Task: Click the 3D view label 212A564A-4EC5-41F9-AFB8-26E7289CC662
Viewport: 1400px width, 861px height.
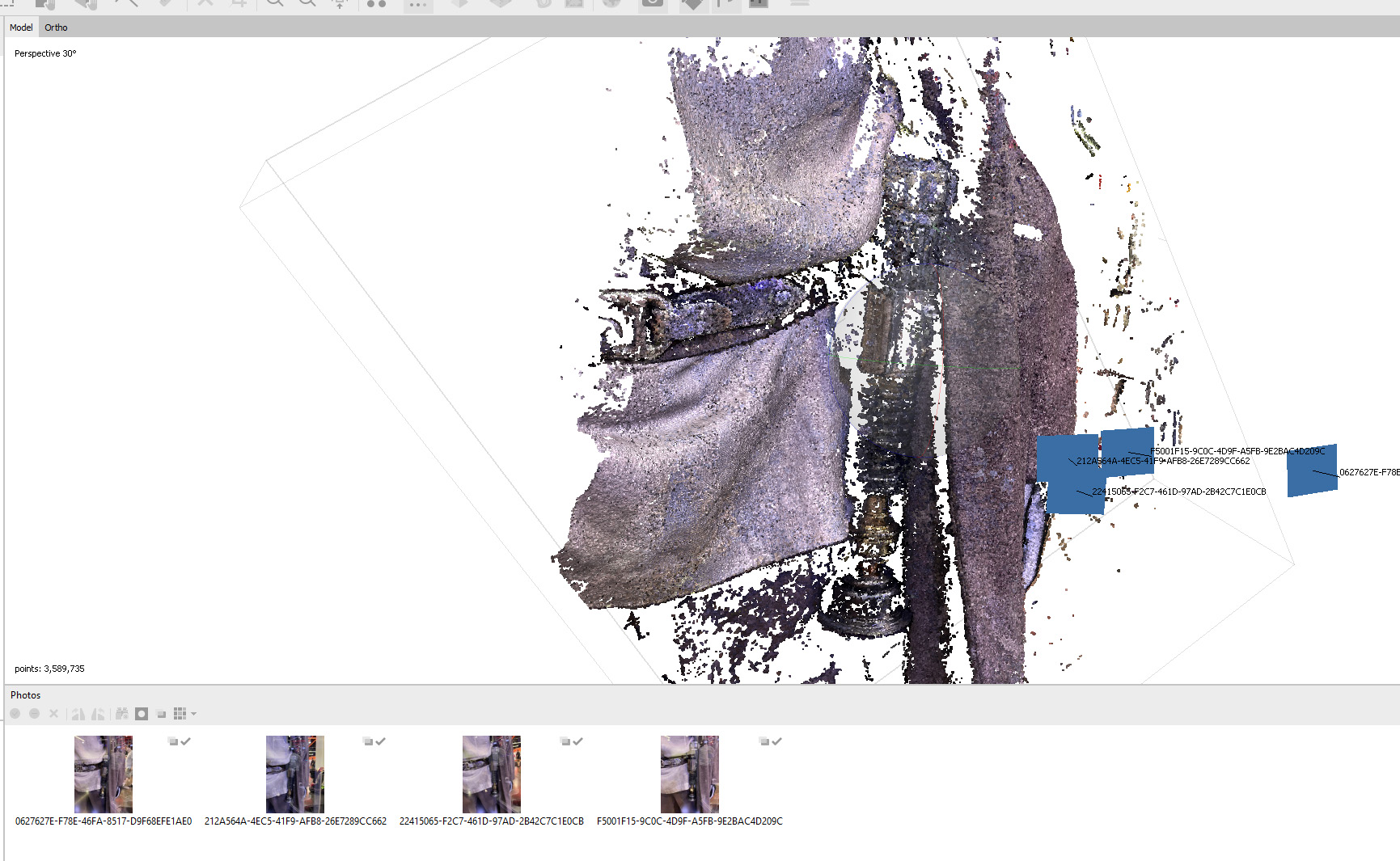Action: [x=1163, y=461]
